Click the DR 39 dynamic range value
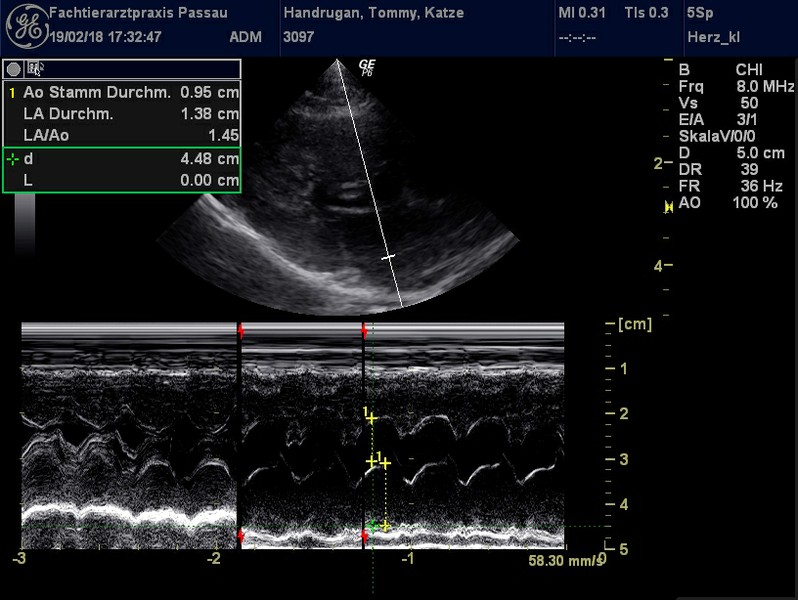The image size is (798, 600). [x=749, y=169]
